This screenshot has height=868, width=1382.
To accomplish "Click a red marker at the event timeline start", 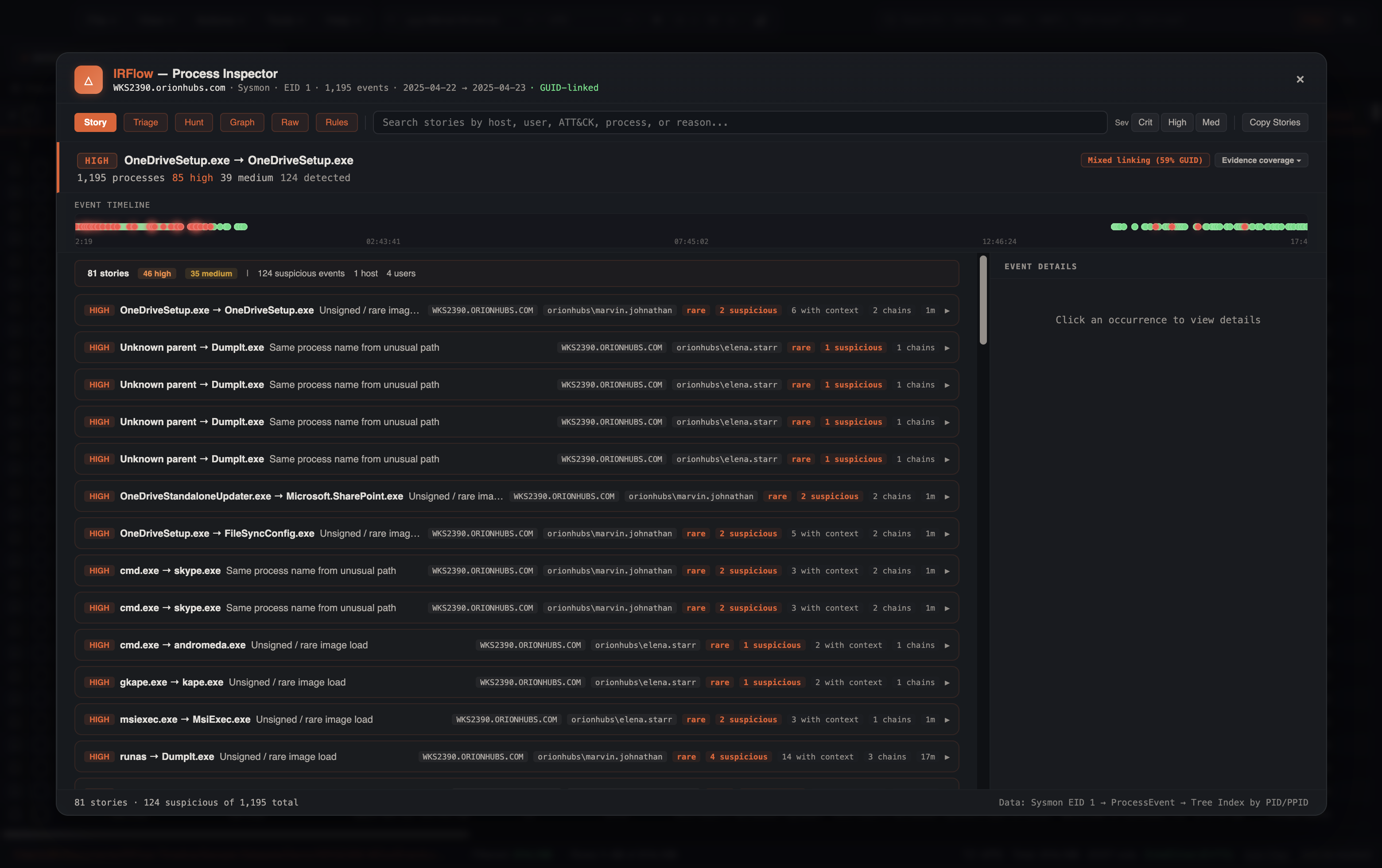I will [x=79, y=227].
